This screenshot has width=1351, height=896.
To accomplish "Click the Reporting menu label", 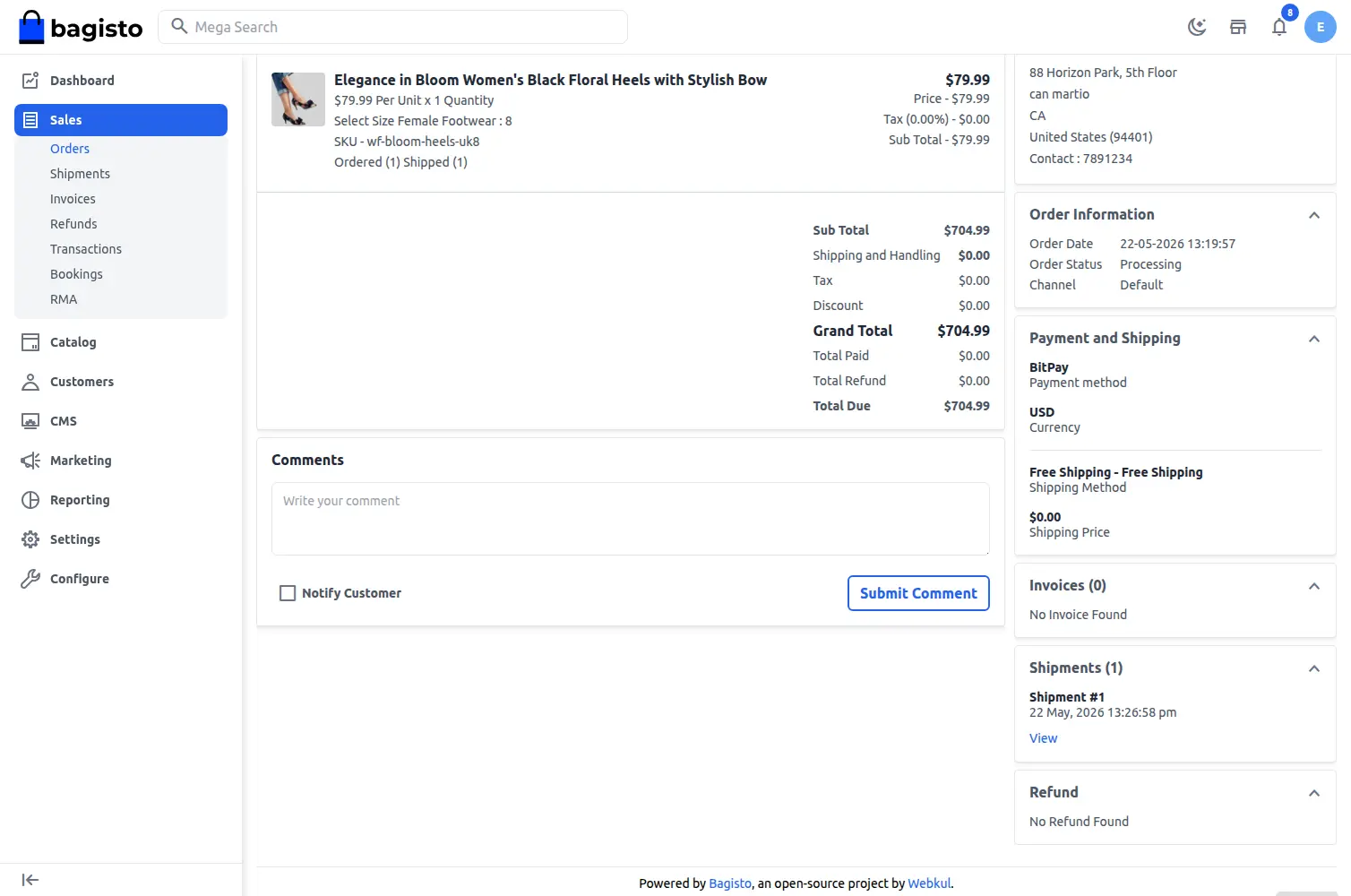I will click(x=80, y=500).
